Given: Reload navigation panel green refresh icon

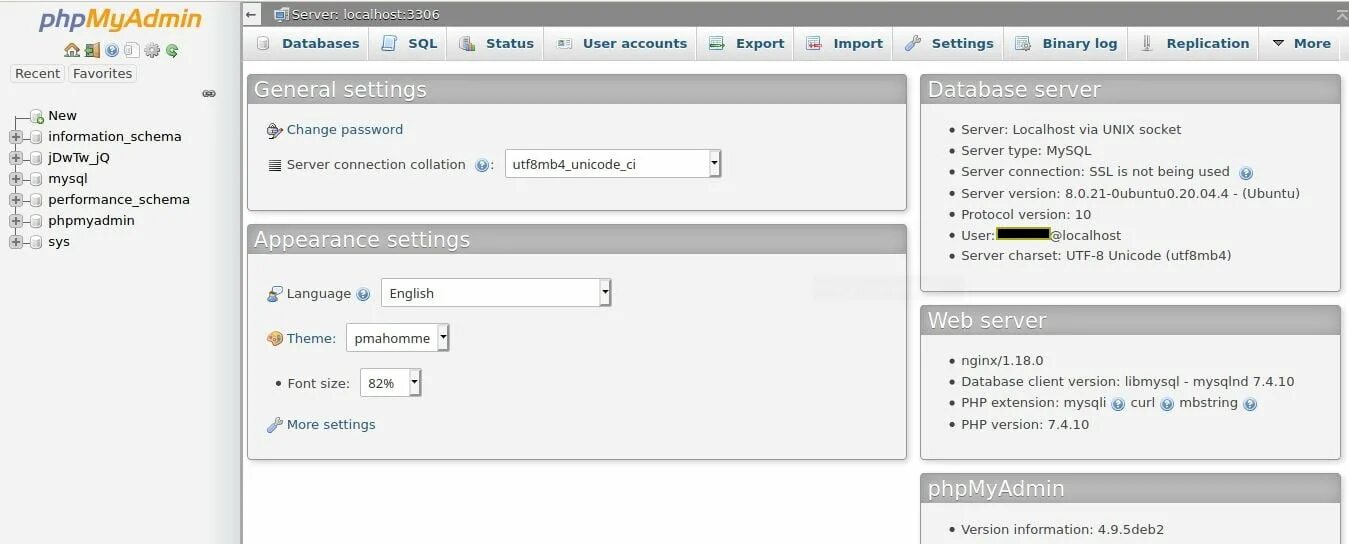Looking at the screenshot, I should coord(172,50).
